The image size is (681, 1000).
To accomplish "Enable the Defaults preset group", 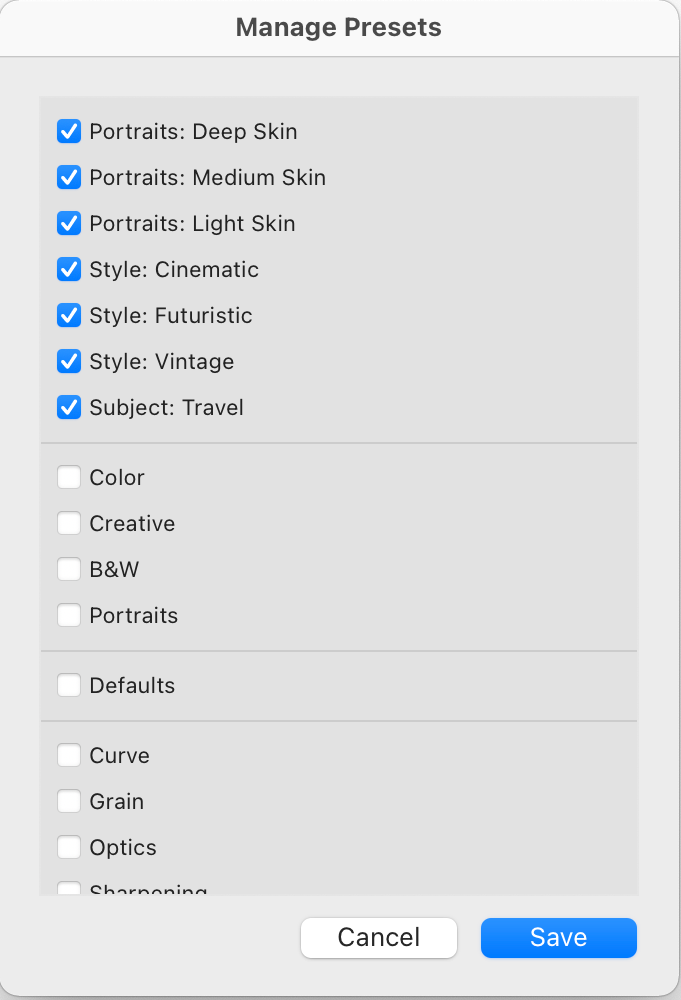I will pyautogui.click(x=69, y=685).
